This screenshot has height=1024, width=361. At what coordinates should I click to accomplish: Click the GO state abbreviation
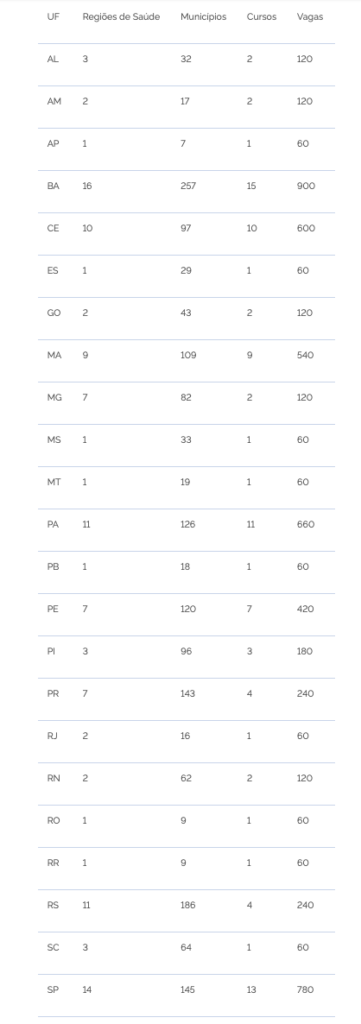[54, 312]
